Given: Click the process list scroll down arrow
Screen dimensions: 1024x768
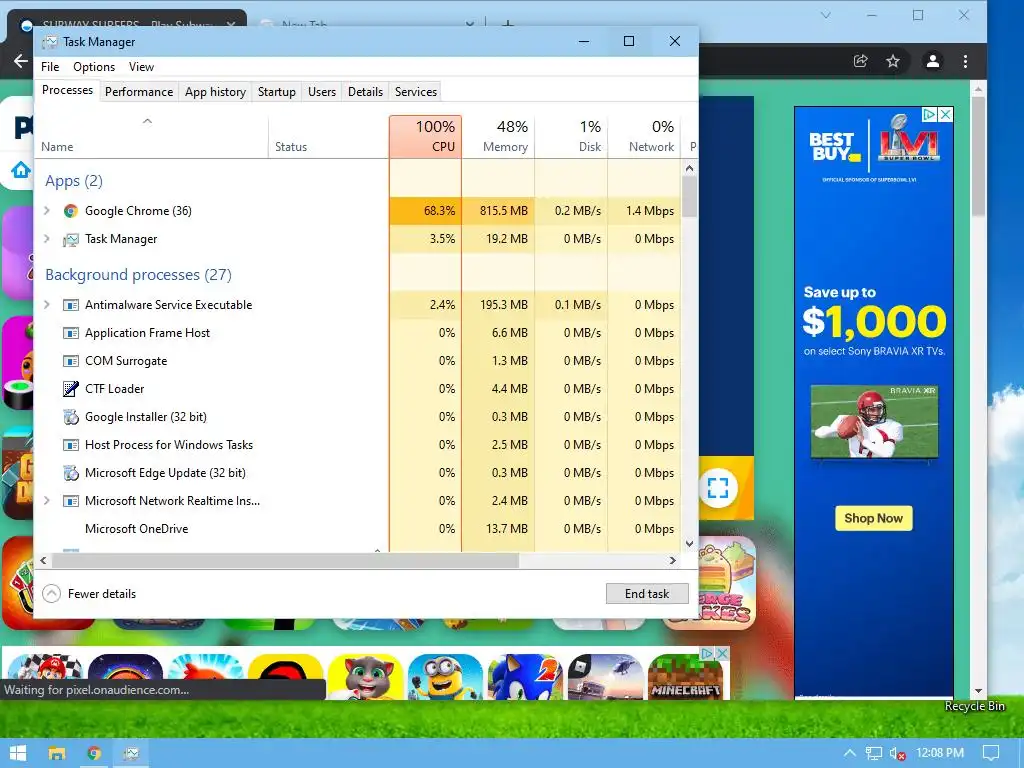Looking at the screenshot, I should (690, 544).
